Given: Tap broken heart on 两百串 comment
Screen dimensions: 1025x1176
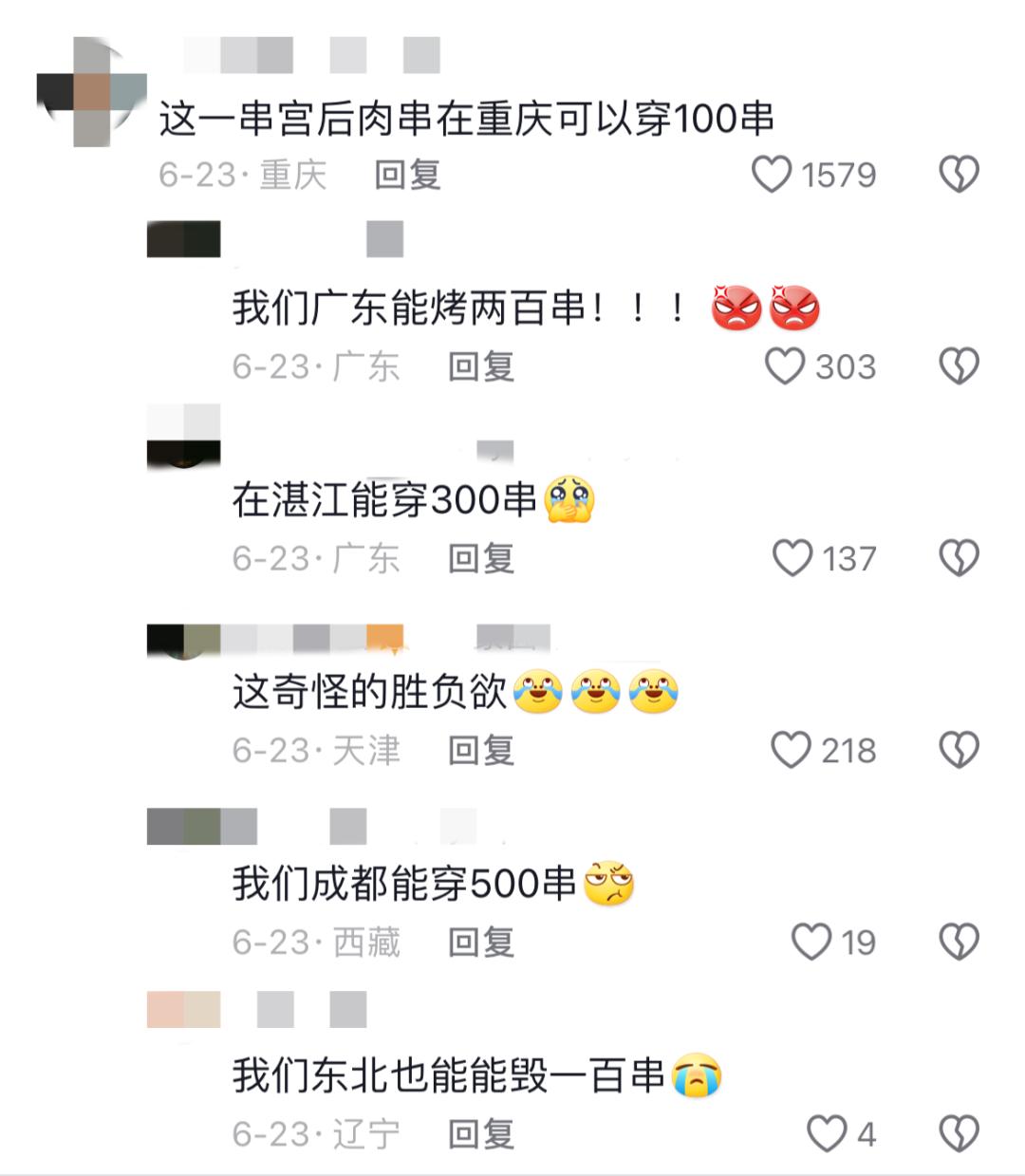Looking at the screenshot, I should [959, 367].
